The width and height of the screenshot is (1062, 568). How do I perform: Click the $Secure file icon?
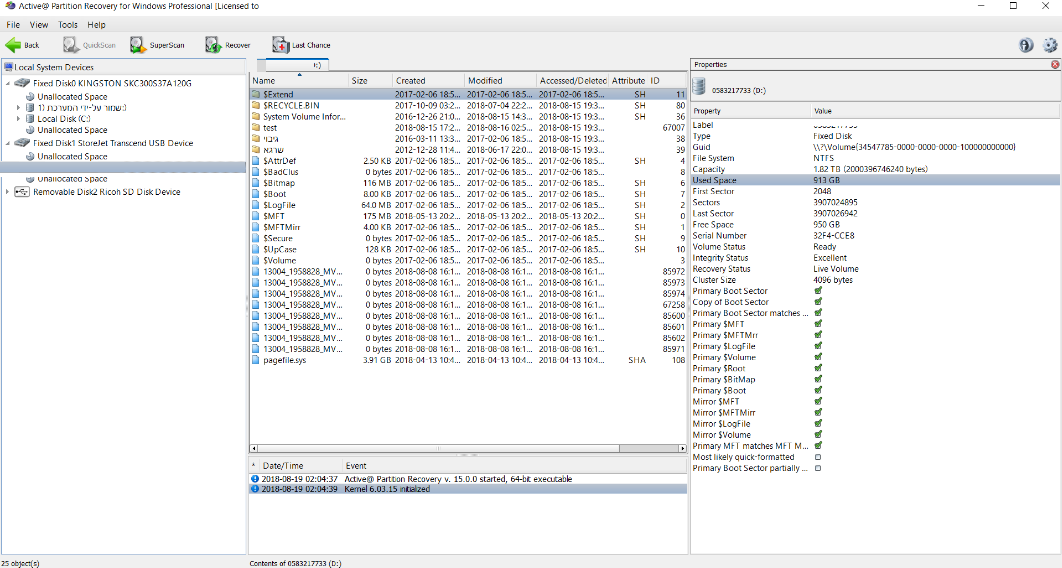[256, 238]
